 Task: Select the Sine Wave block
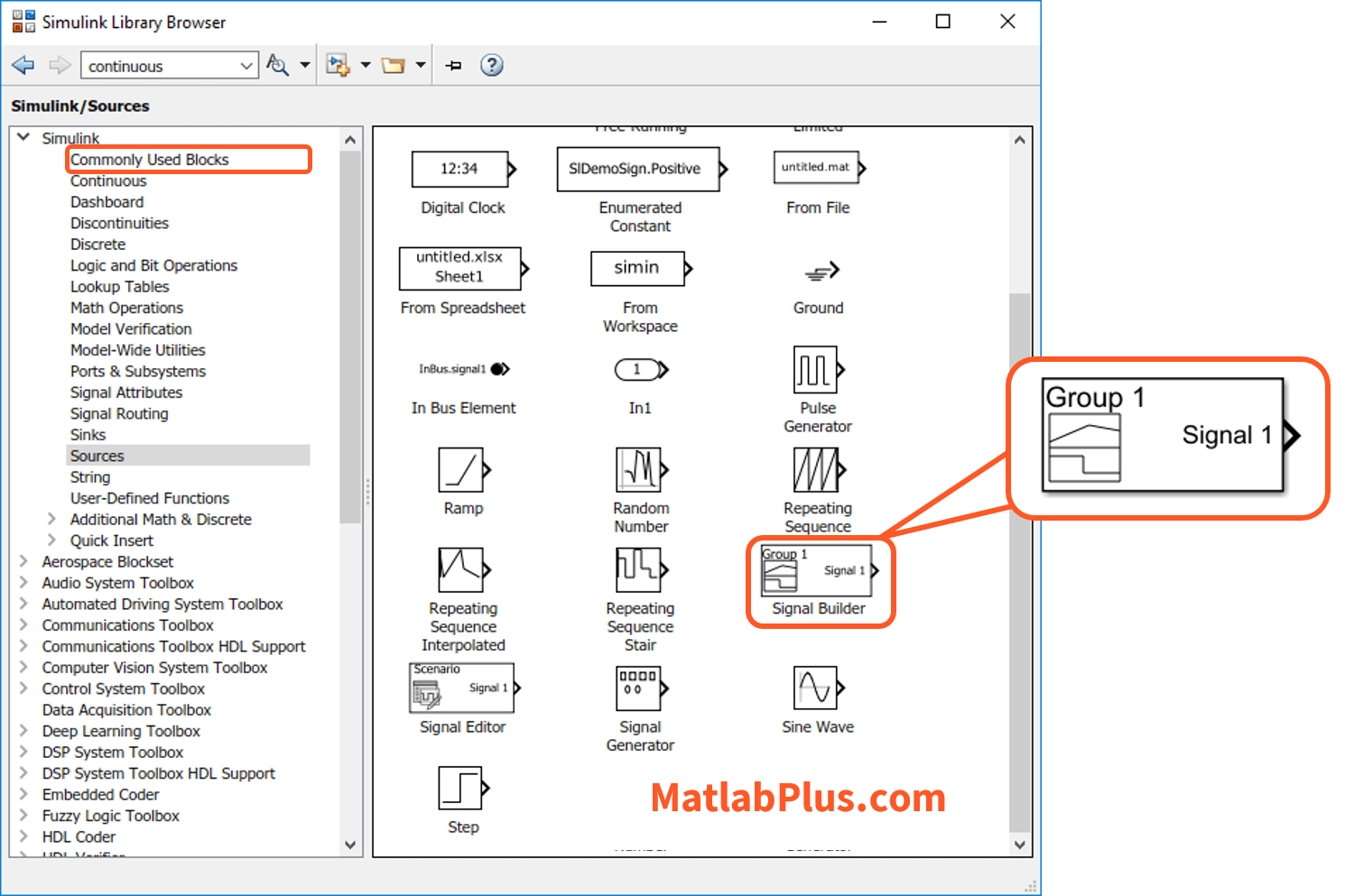tap(817, 688)
